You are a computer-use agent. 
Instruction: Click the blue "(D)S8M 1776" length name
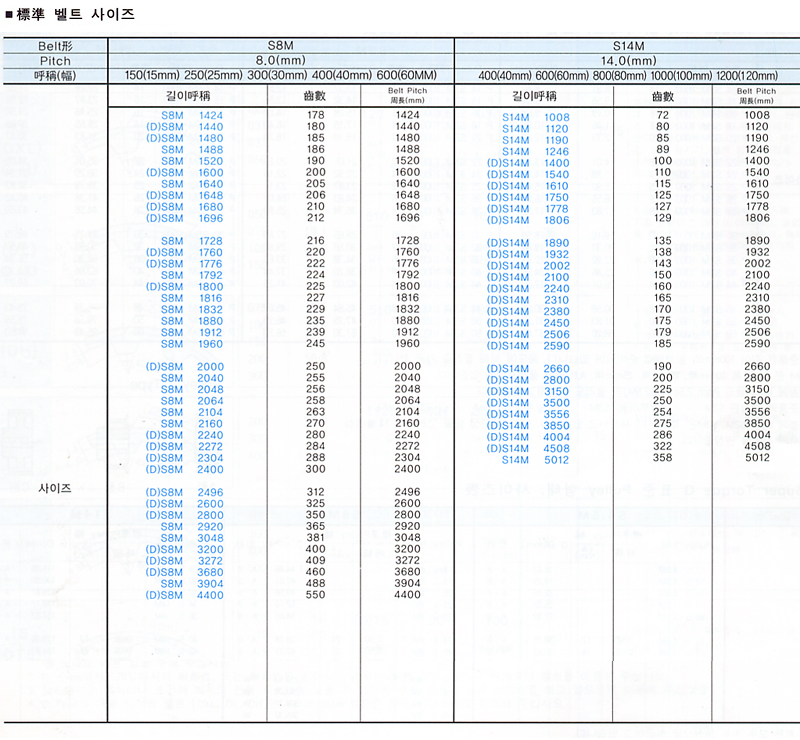(x=185, y=264)
